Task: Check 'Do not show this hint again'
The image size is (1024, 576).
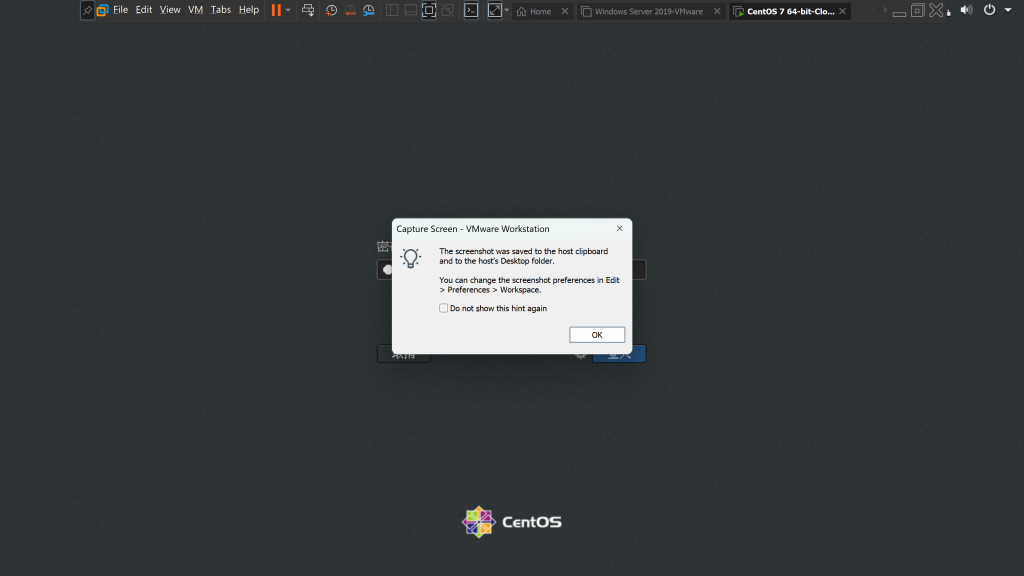Action: (444, 308)
